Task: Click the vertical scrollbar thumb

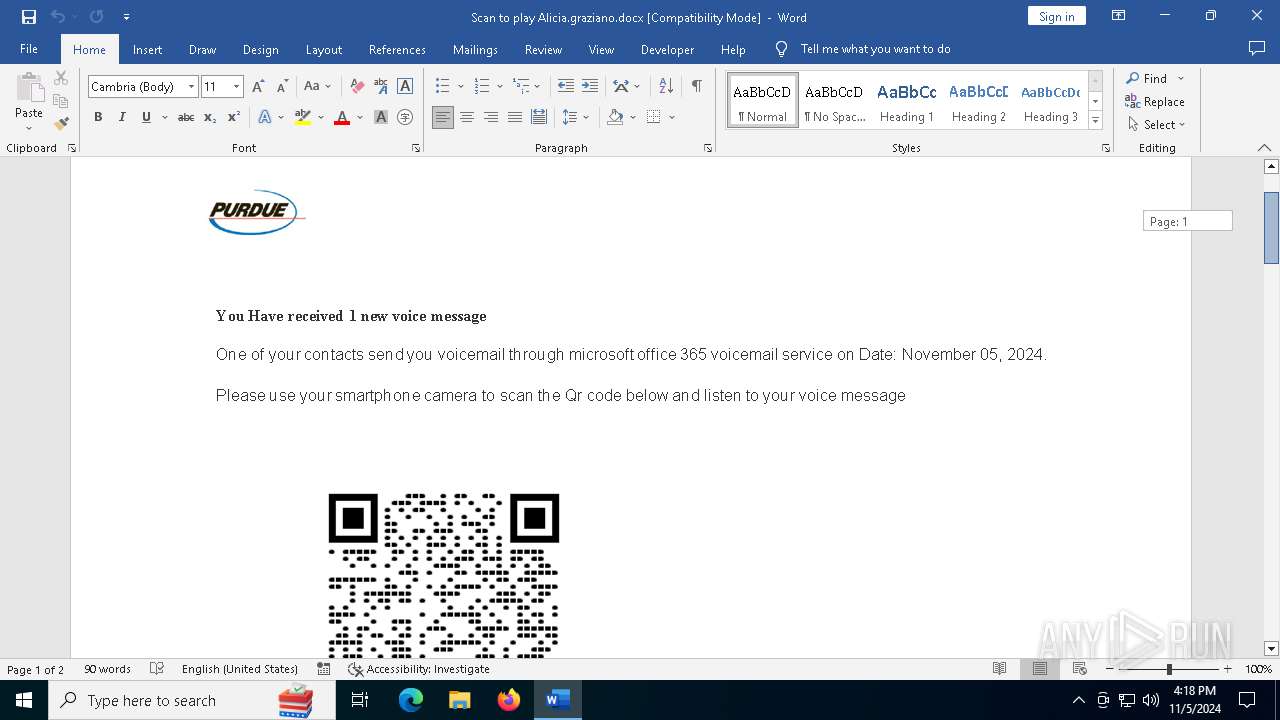Action: (x=1272, y=227)
